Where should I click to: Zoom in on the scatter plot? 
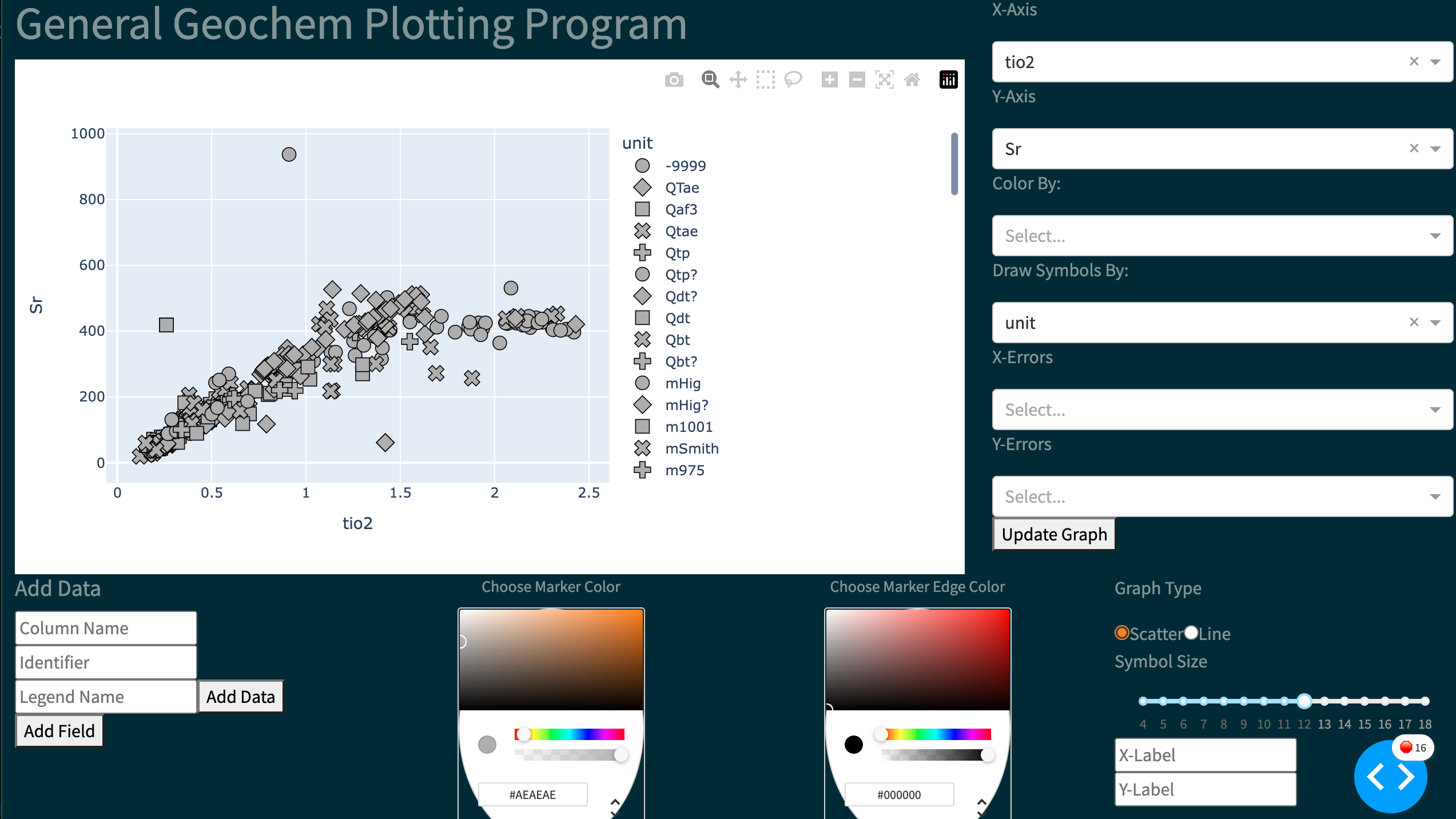click(x=829, y=79)
